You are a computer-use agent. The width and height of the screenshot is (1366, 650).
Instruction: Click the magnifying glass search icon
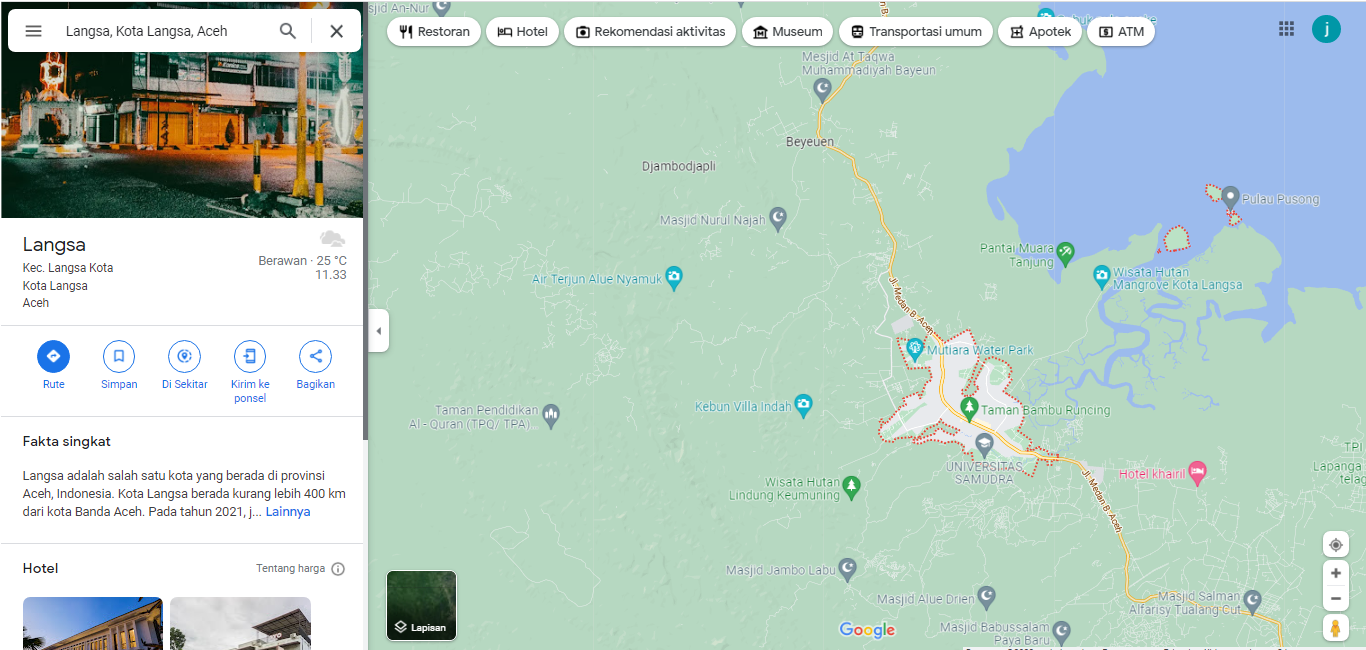click(288, 31)
